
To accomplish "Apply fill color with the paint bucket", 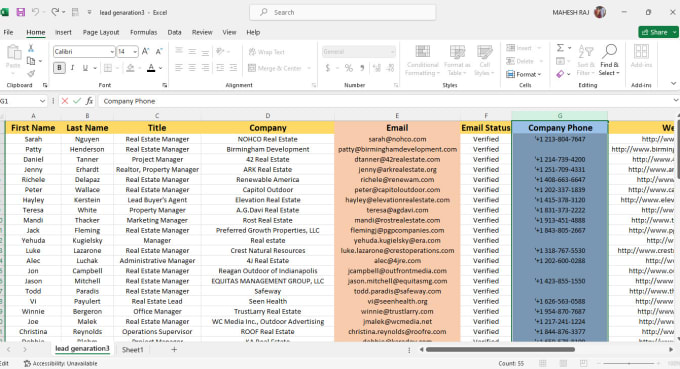I will [x=130, y=68].
